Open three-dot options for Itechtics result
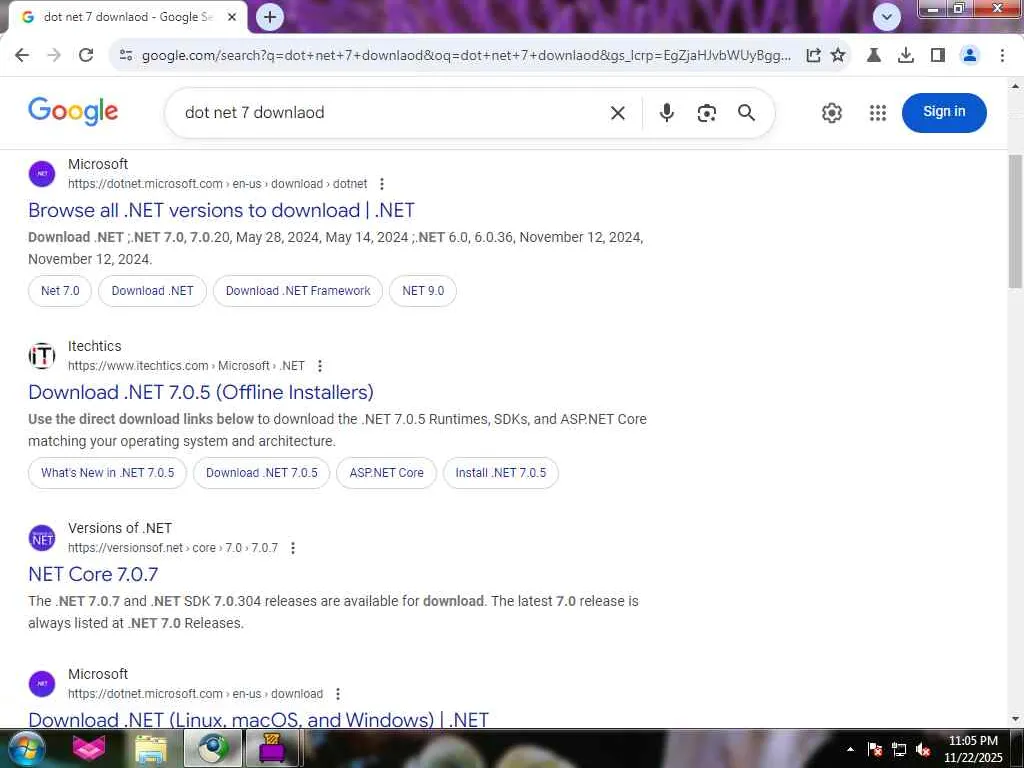Image resolution: width=1024 pixels, height=768 pixels. coord(319,366)
